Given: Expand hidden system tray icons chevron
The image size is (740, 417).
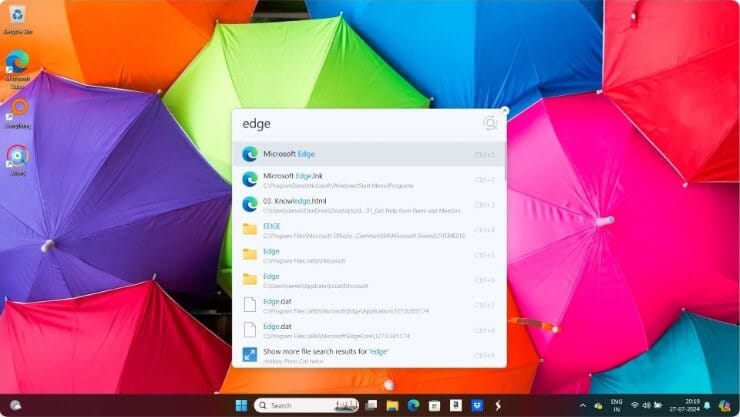Looking at the screenshot, I should pyautogui.click(x=582, y=405).
